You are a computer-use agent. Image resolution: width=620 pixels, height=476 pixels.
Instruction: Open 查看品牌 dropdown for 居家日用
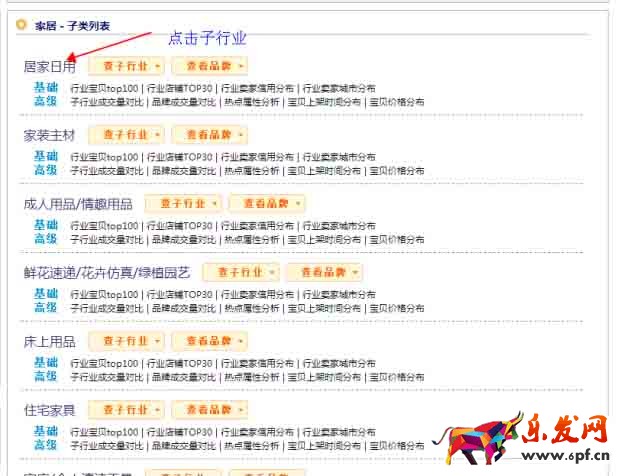[209, 66]
